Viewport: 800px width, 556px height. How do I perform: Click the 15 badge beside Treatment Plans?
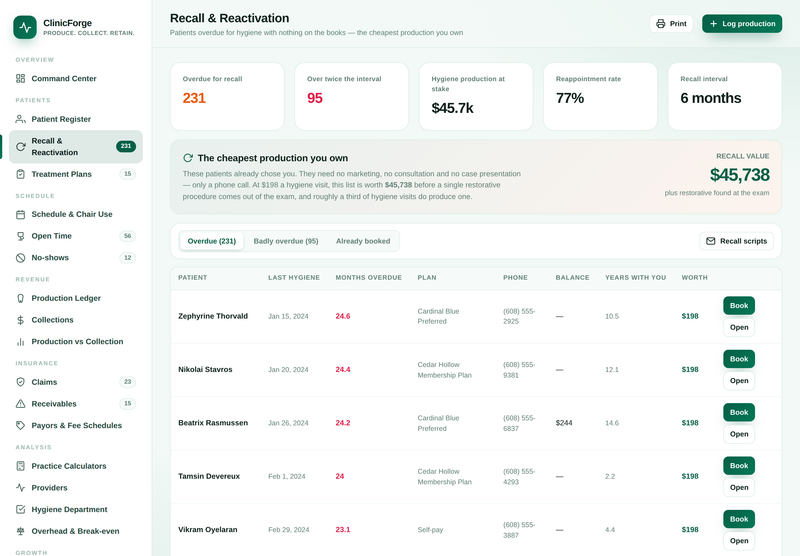[x=128, y=174]
